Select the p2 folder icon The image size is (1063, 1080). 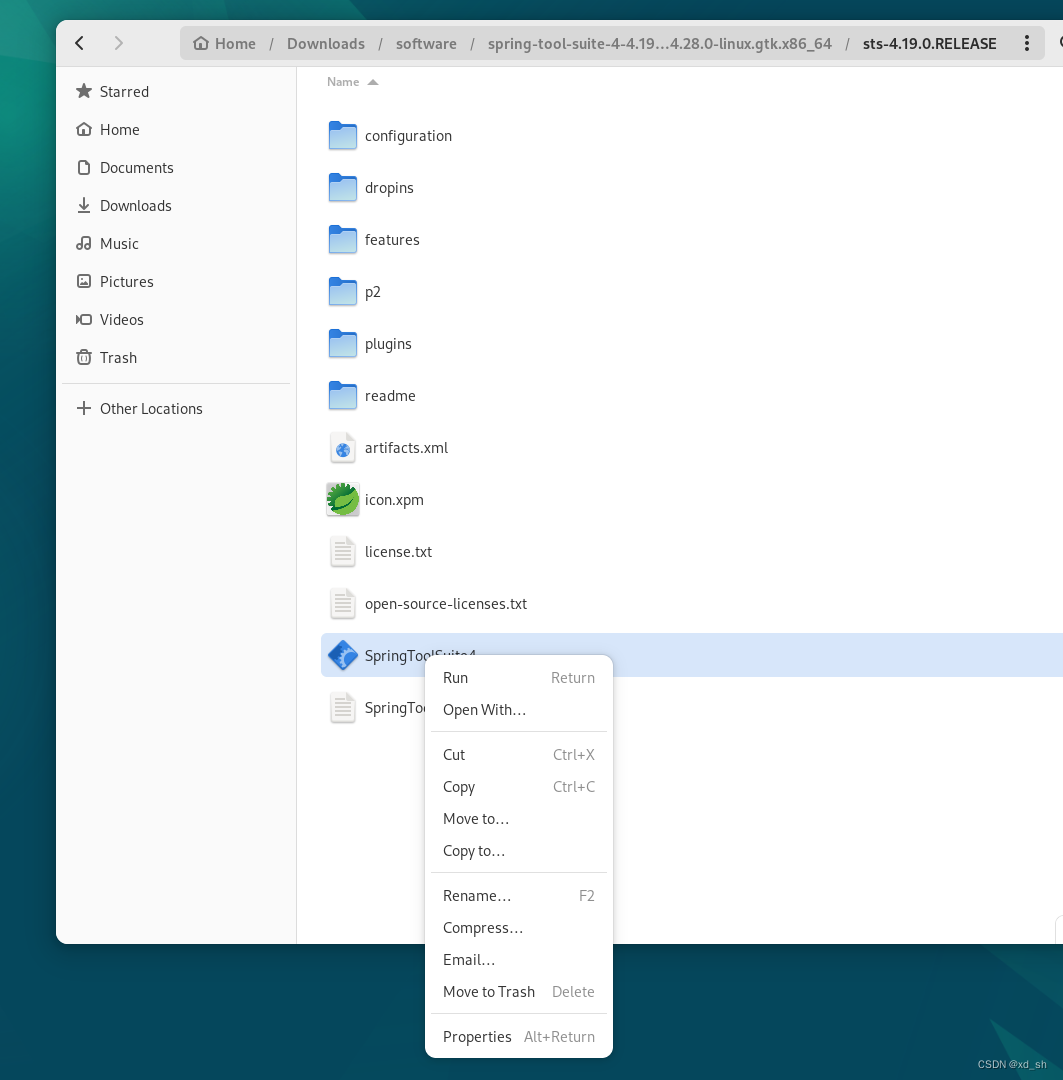pyautogui.click(x=342, y=291)
